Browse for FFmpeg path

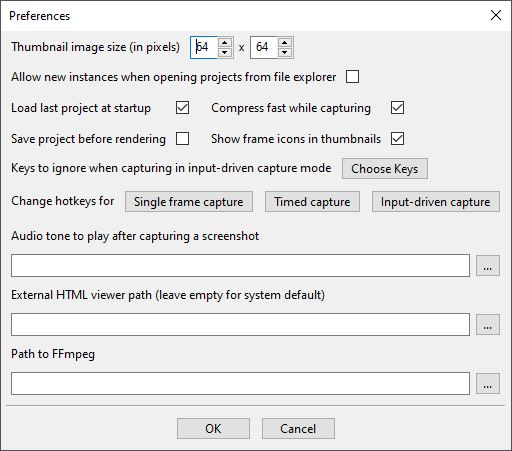click(488, 384)
